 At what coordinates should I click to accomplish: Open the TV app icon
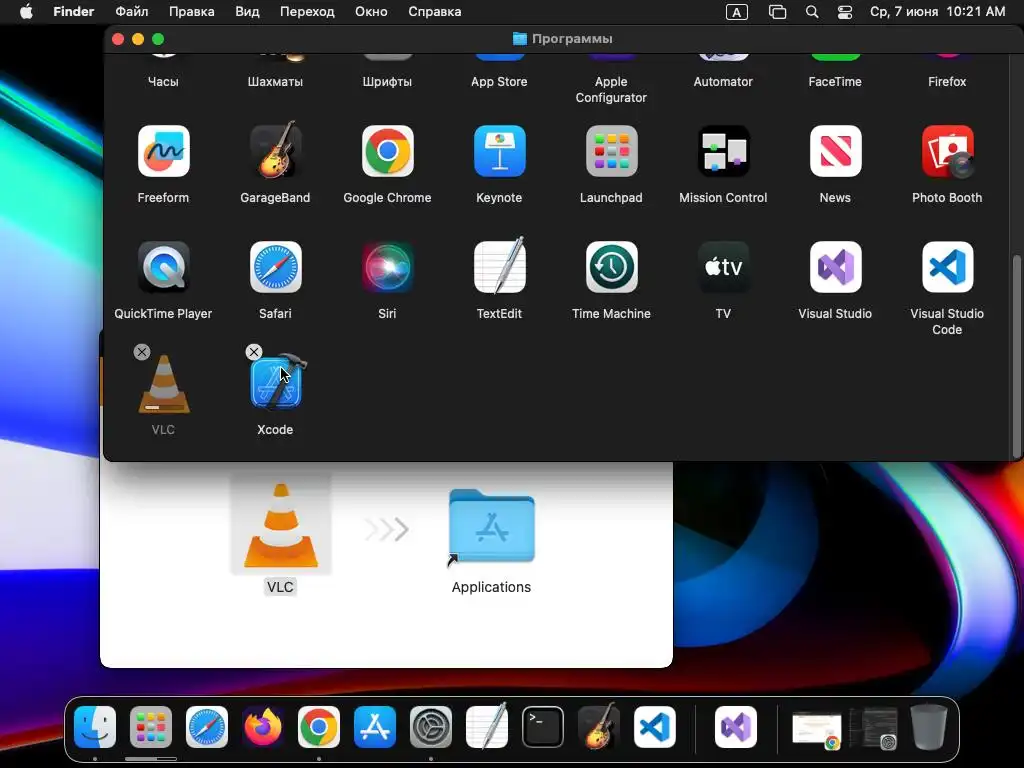723,267
